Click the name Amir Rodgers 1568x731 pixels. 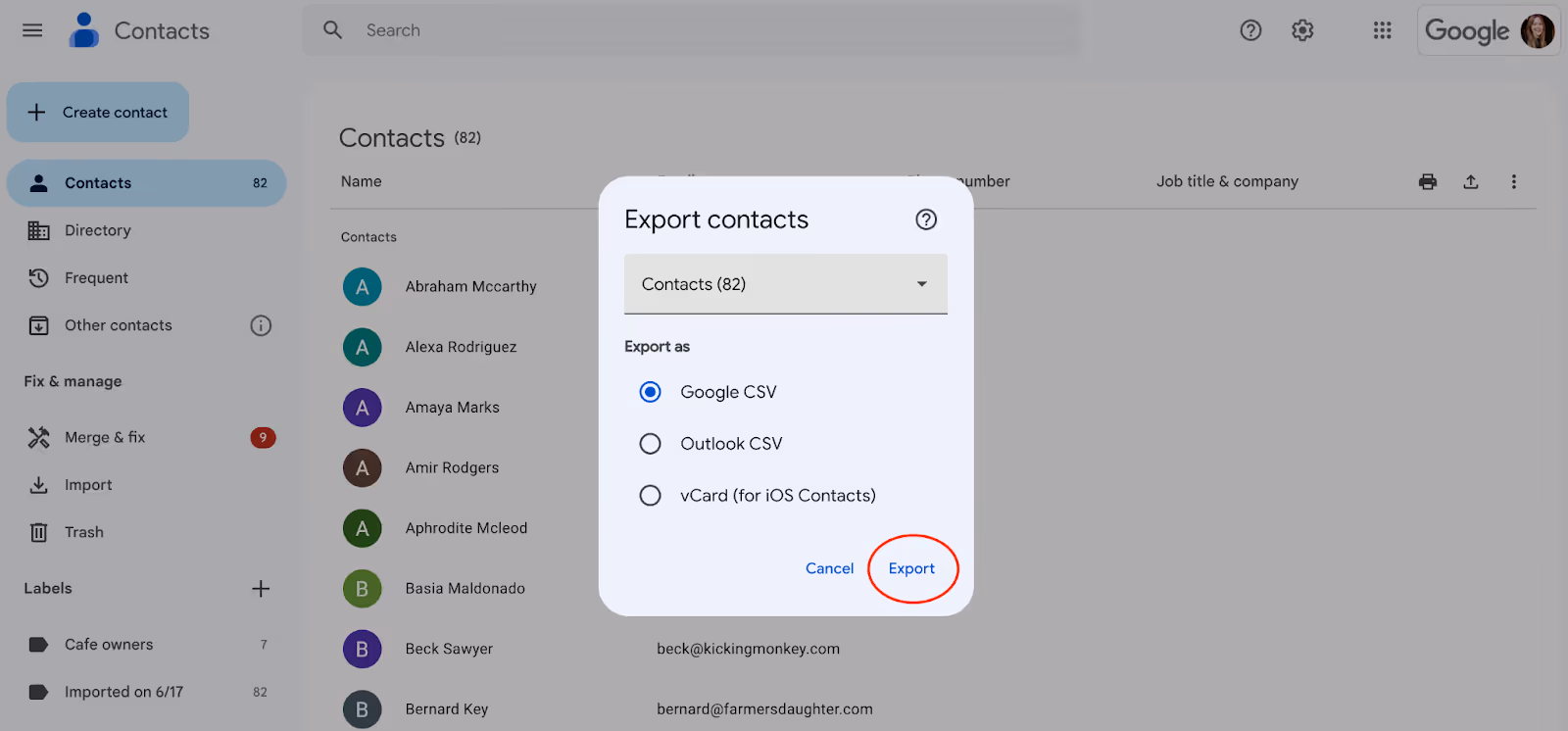point(452,468)
